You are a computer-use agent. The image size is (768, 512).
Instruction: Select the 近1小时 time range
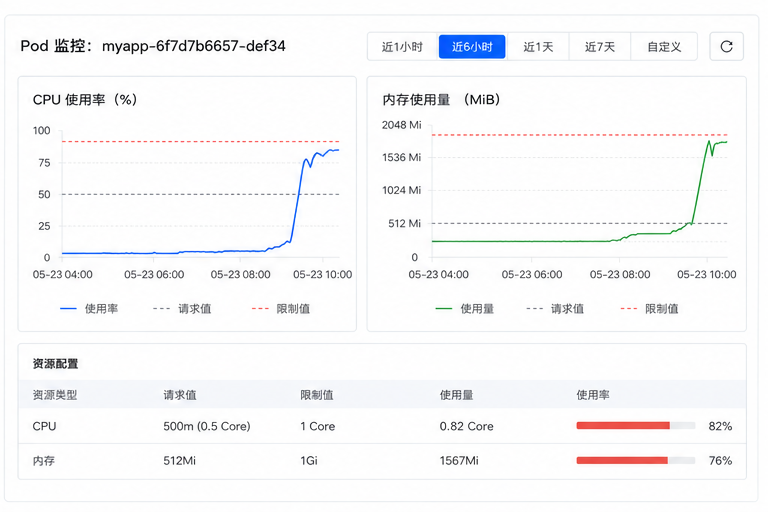point(402,47)
